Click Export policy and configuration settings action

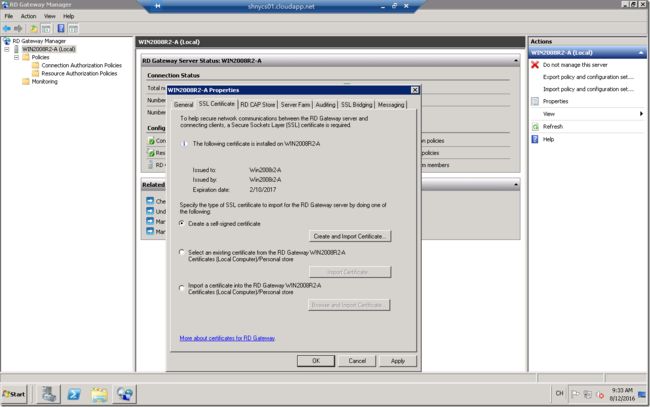pyautogui.click(x=588, y=77)
